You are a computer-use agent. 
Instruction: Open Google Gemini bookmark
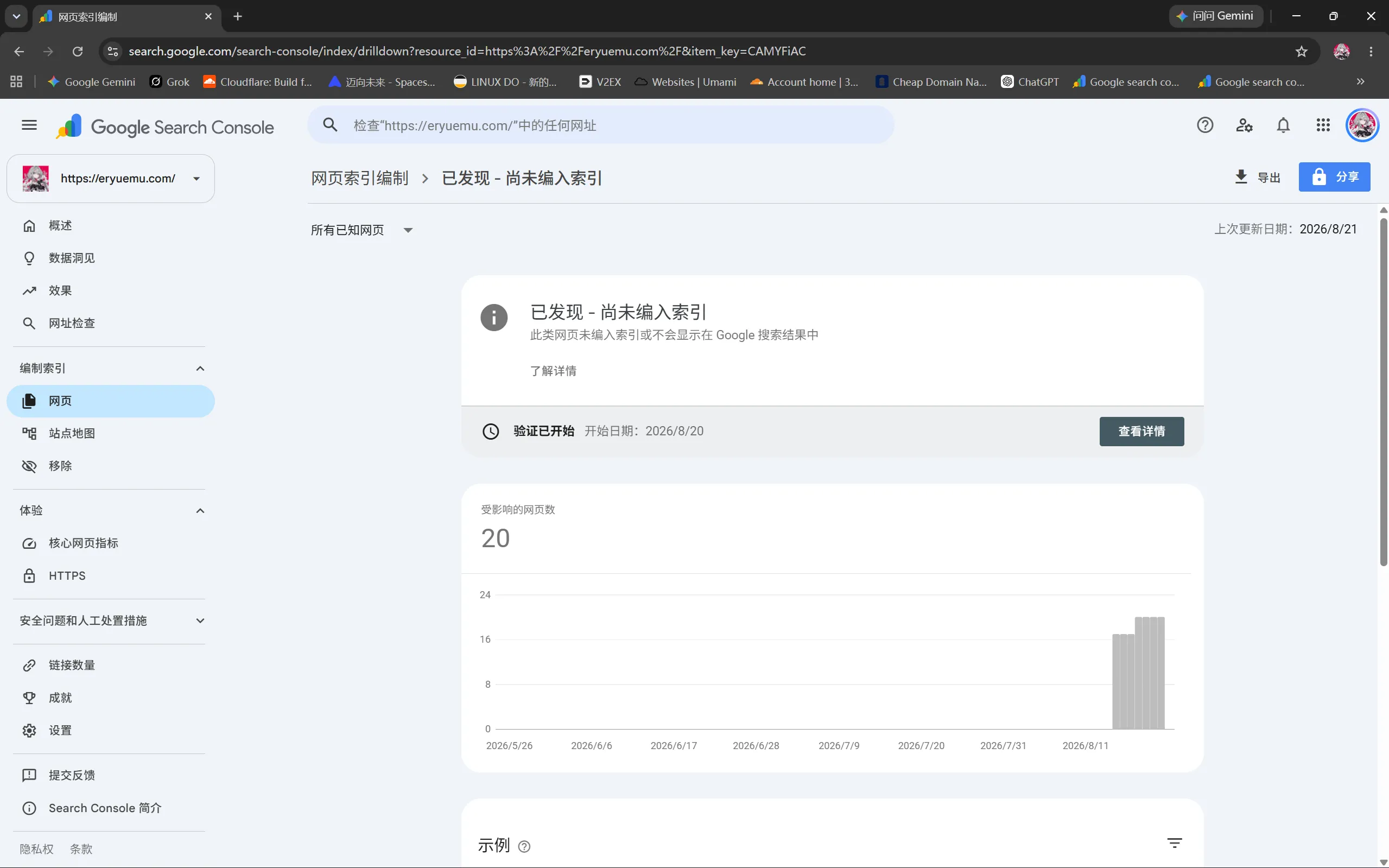(92, 81)
